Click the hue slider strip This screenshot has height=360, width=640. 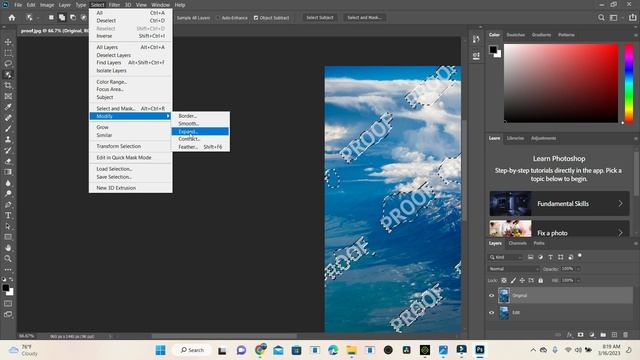(629, 83)
